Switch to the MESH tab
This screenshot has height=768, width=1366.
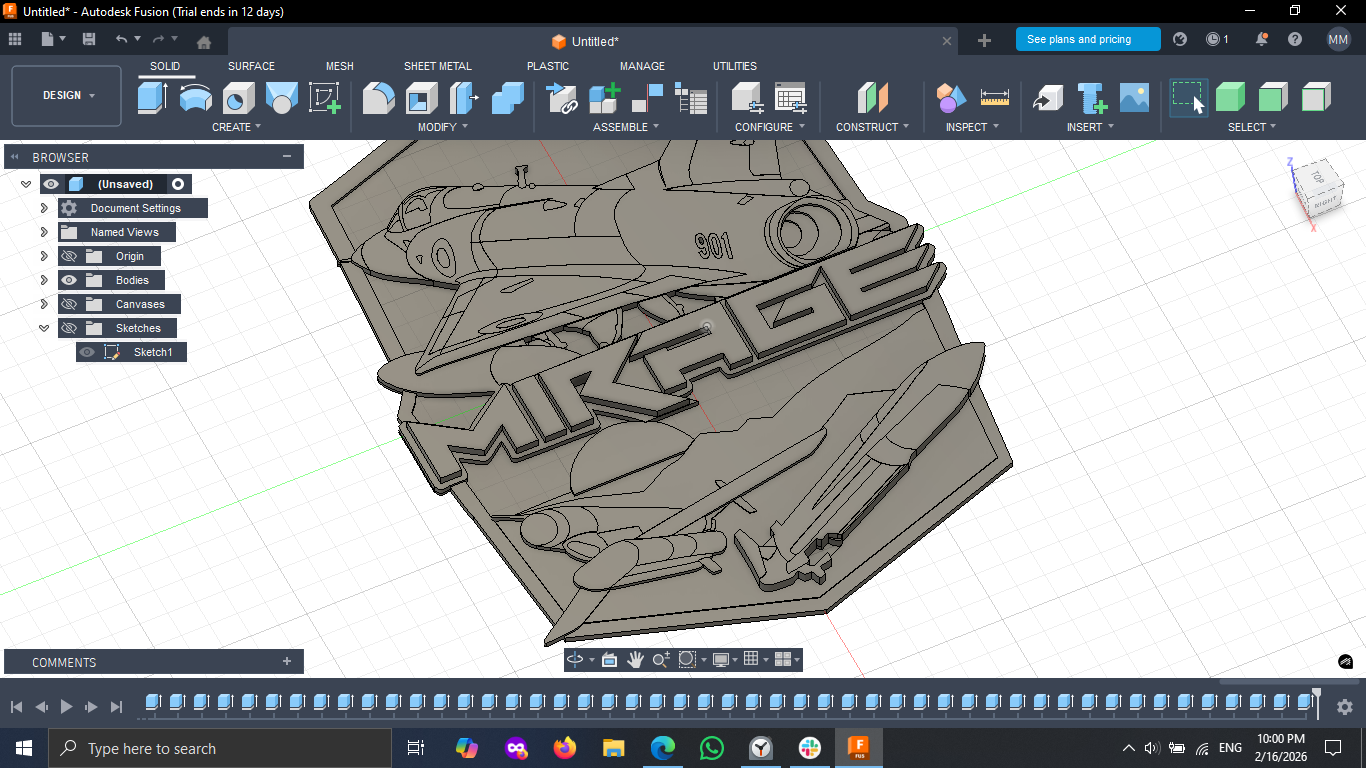[x=339, y=66]
